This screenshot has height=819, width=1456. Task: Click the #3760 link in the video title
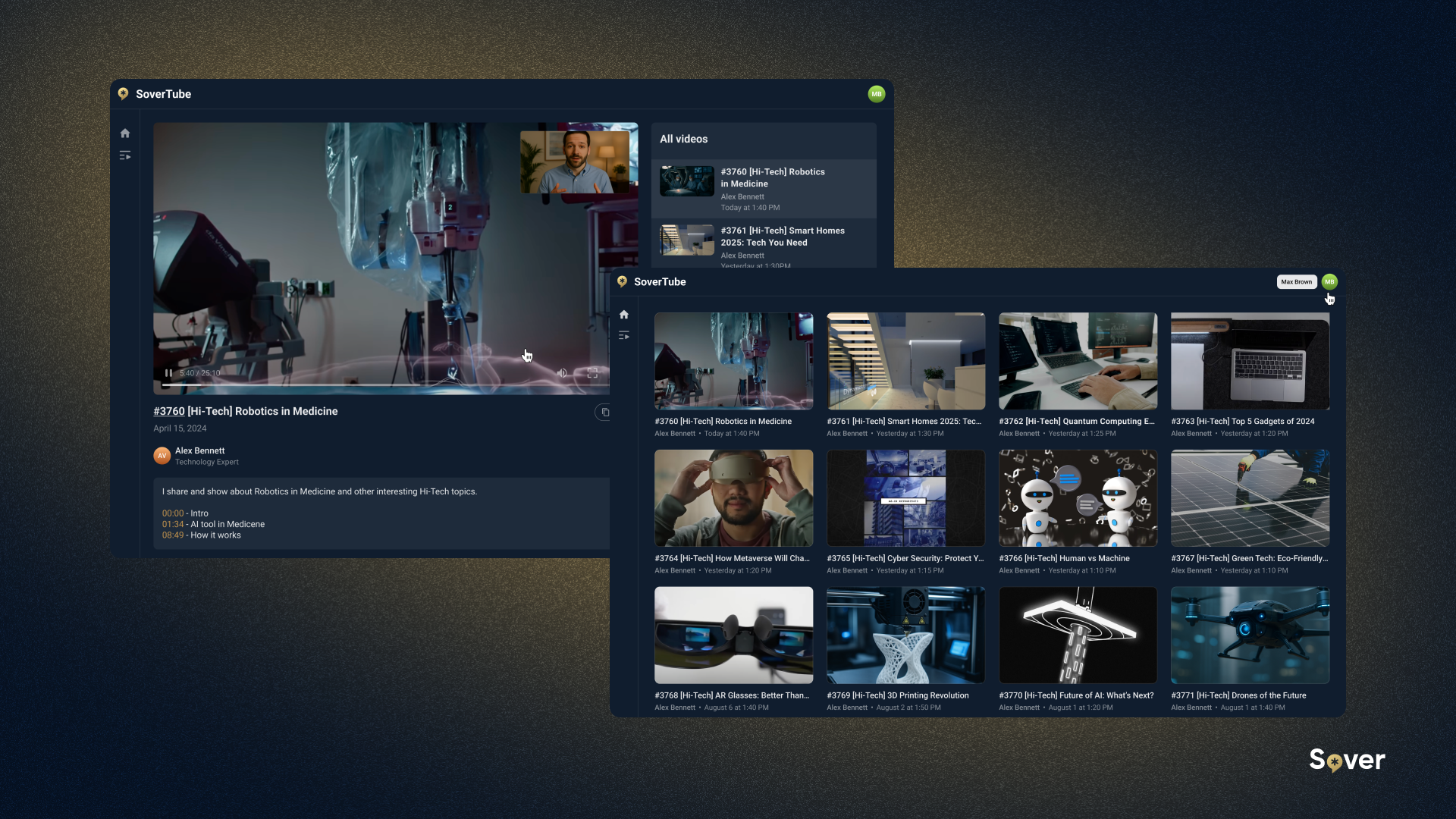pyautogui.click(x=169, y=411)
